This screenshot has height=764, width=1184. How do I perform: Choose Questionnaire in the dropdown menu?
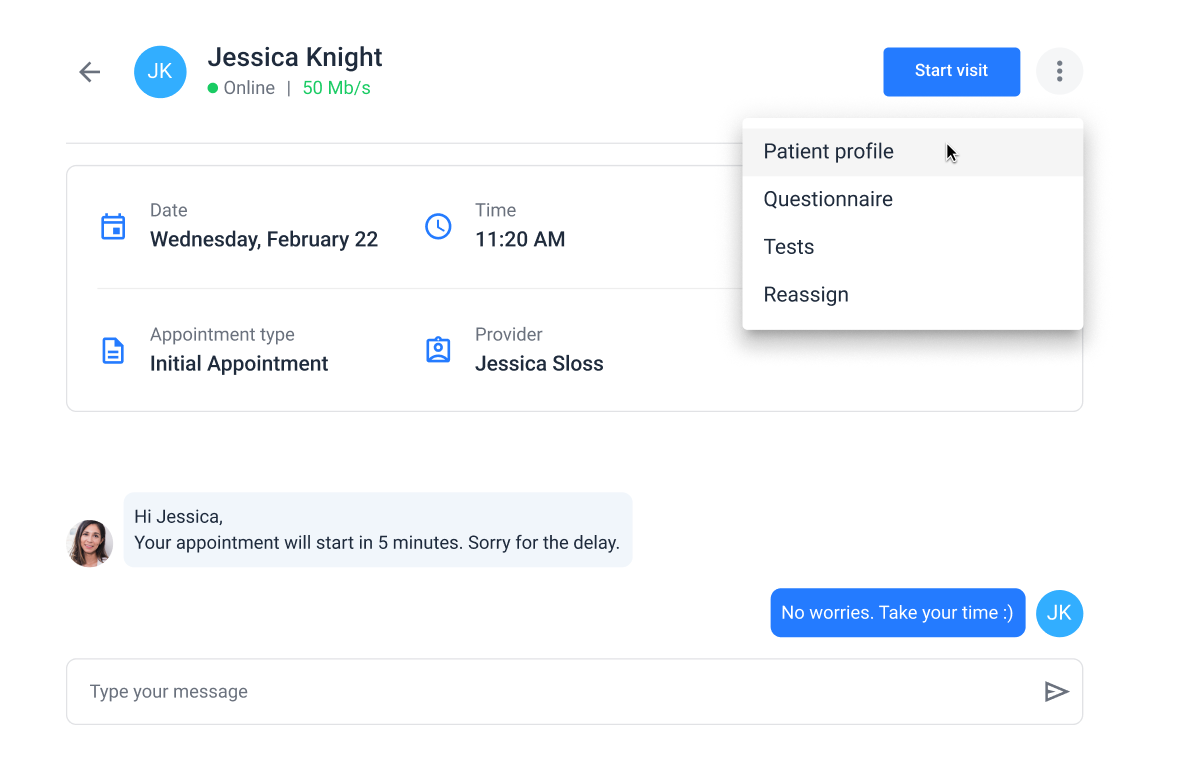pyautogui.click(x=828, y=200)
